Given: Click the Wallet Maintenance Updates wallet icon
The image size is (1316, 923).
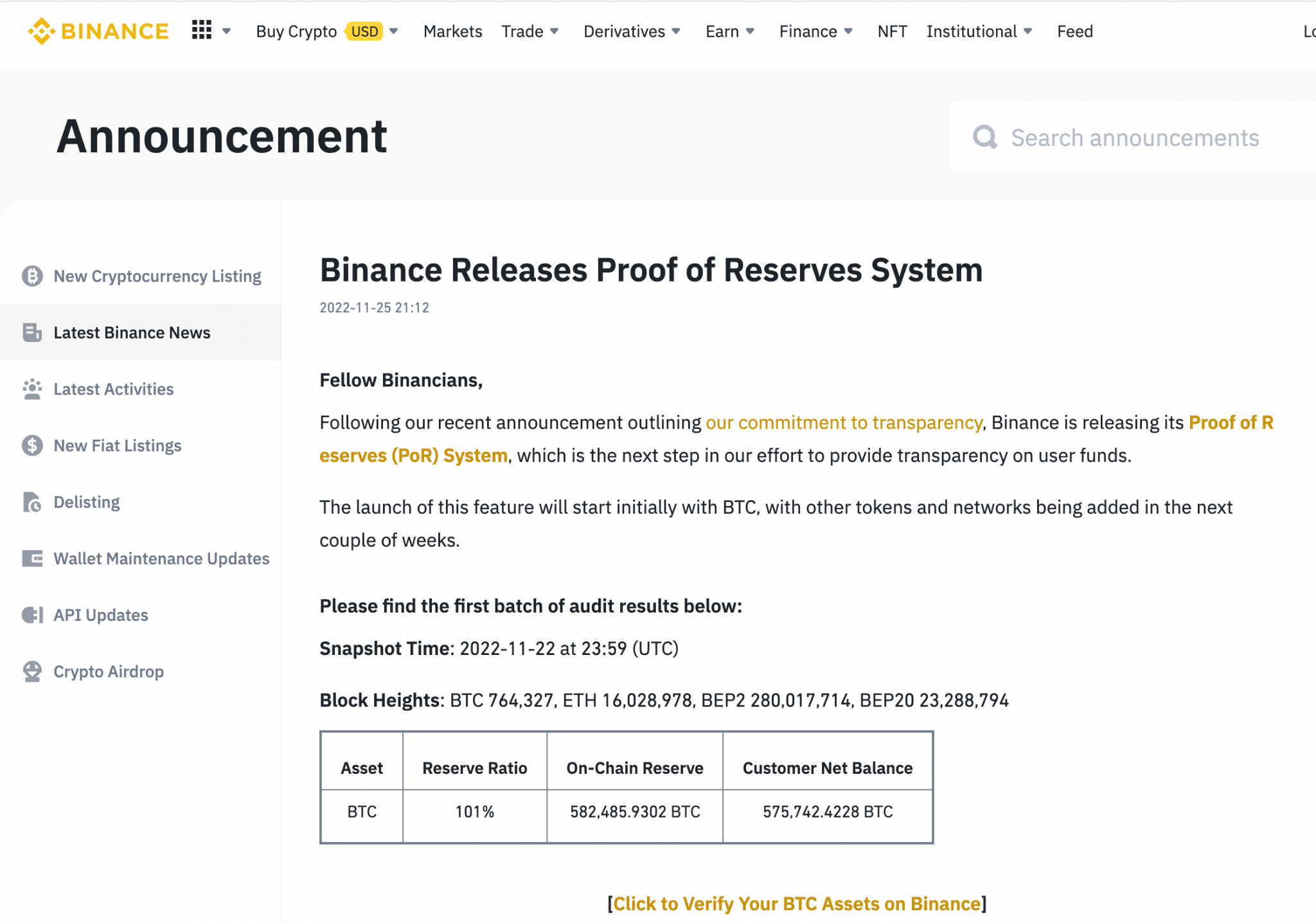Looking at the screenshot, I should (x=32, y=559).
